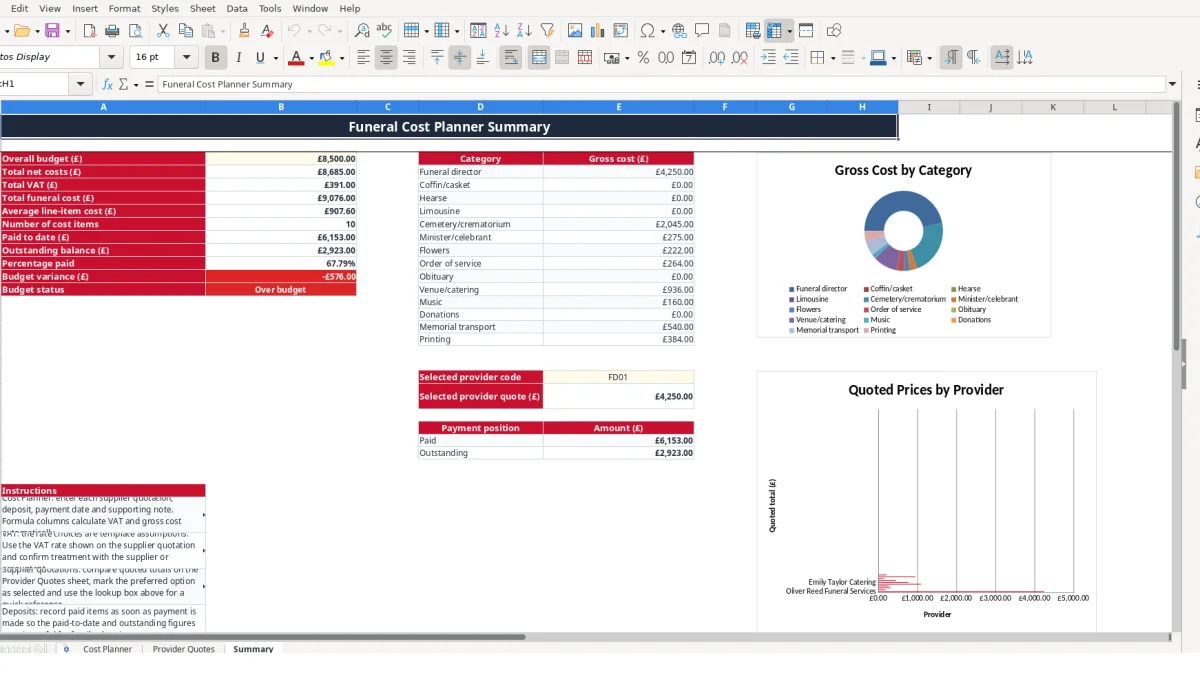Click the Sort ascending icon
Image resolution: width=1200 pixels, height=675 pixels.
pos(502,31)
